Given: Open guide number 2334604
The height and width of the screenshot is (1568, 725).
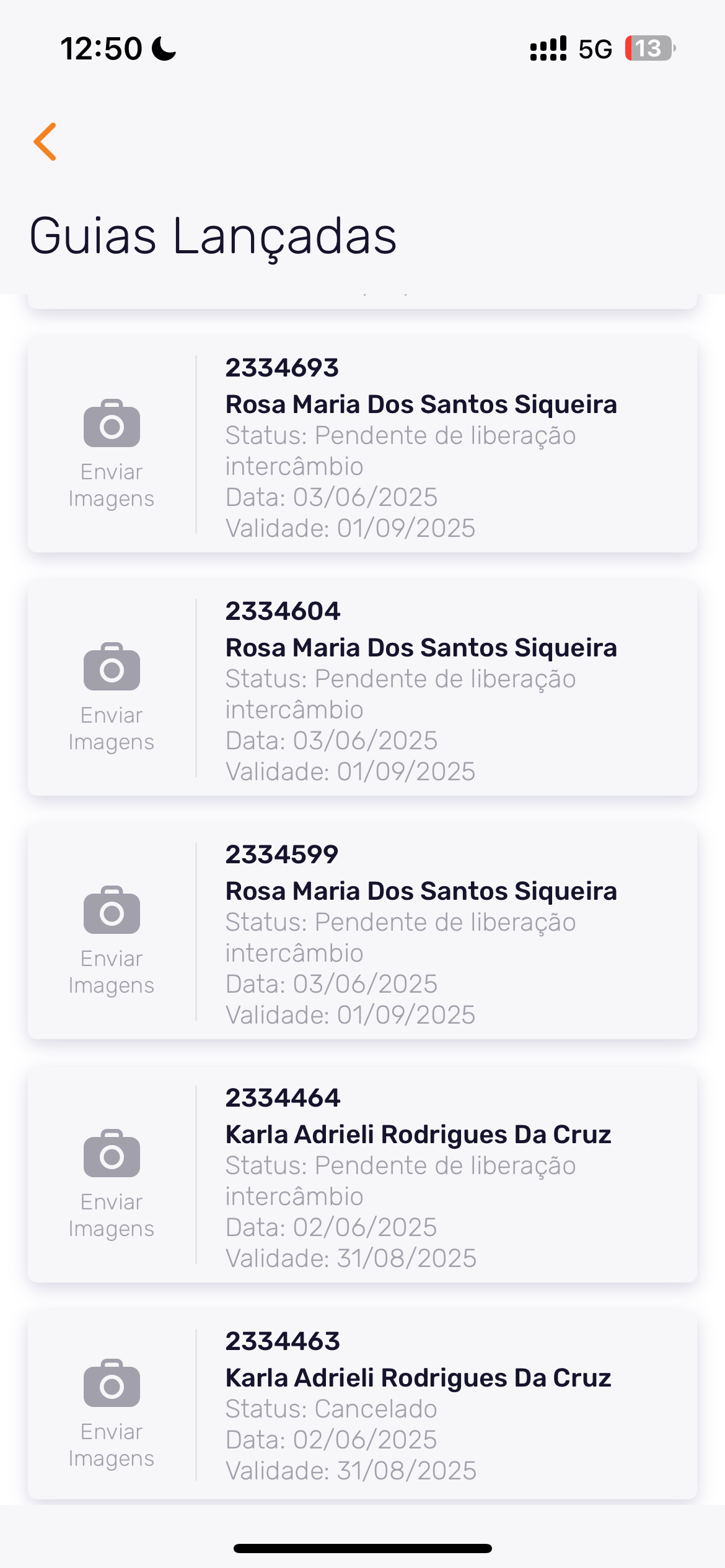Looking at the screenshot, I should pyautogui.click(x=283, y=611).
